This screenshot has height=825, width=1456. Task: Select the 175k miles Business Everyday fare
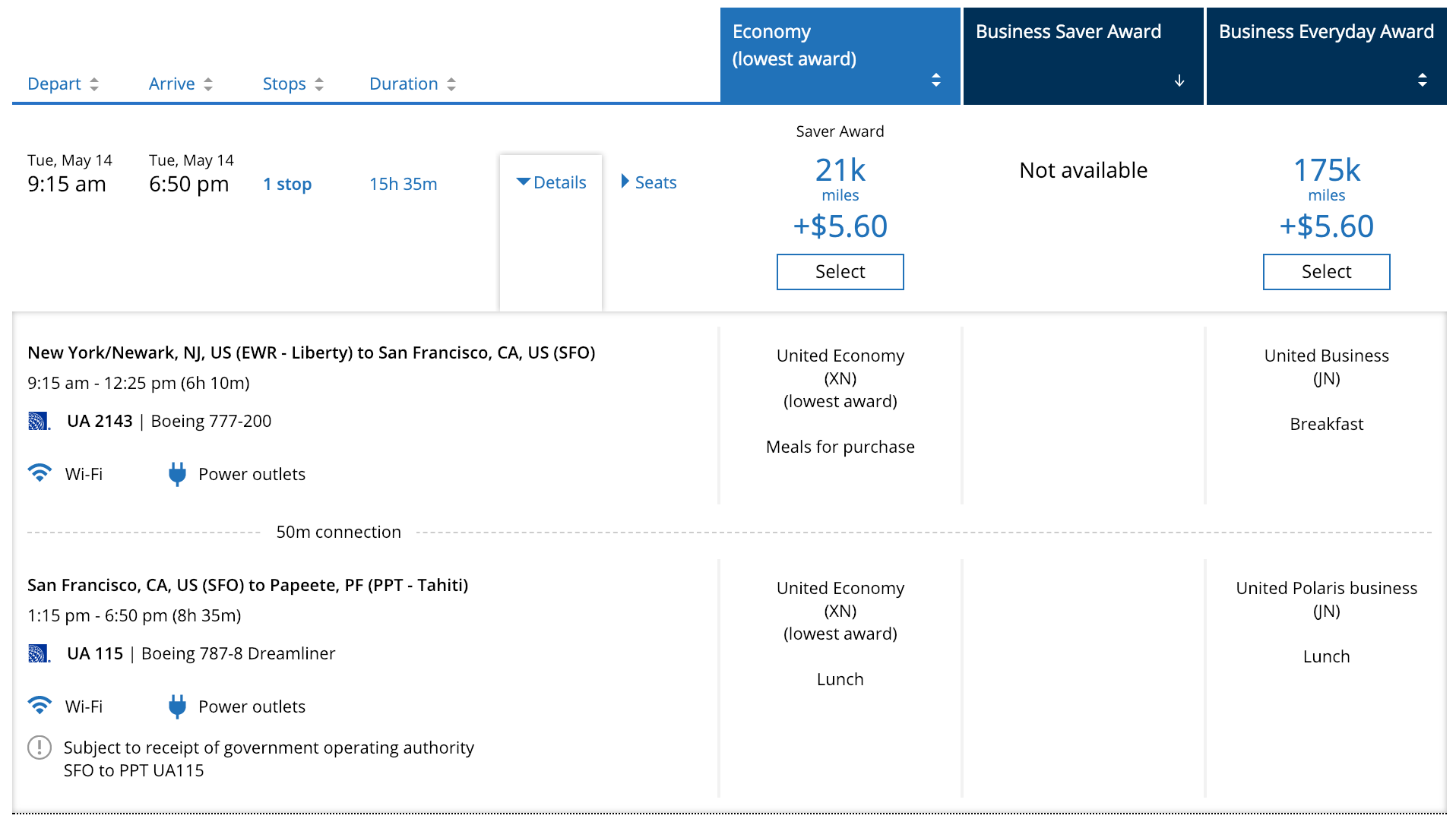pos(1326,272)
